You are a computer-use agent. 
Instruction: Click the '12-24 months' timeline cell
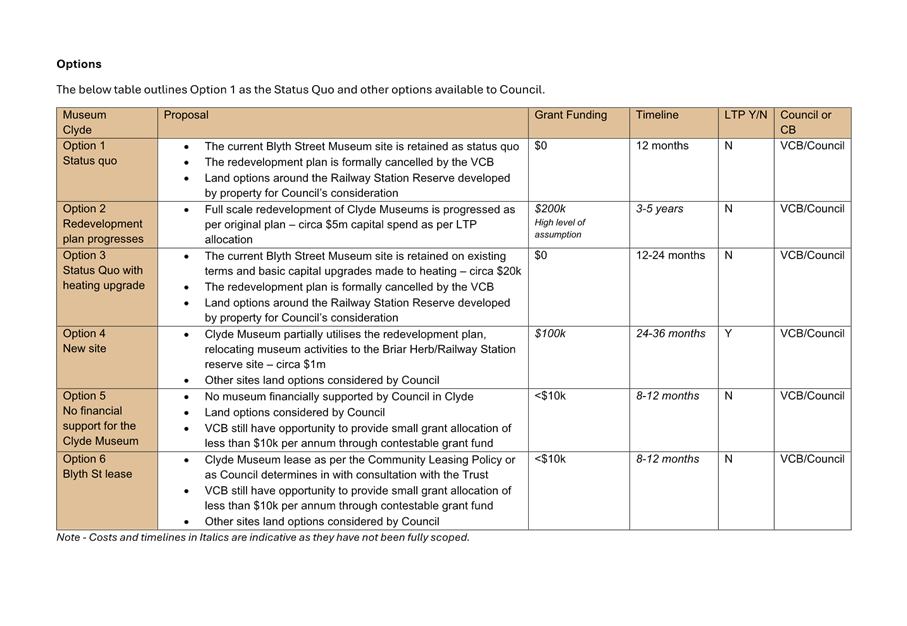coord(670,255)
